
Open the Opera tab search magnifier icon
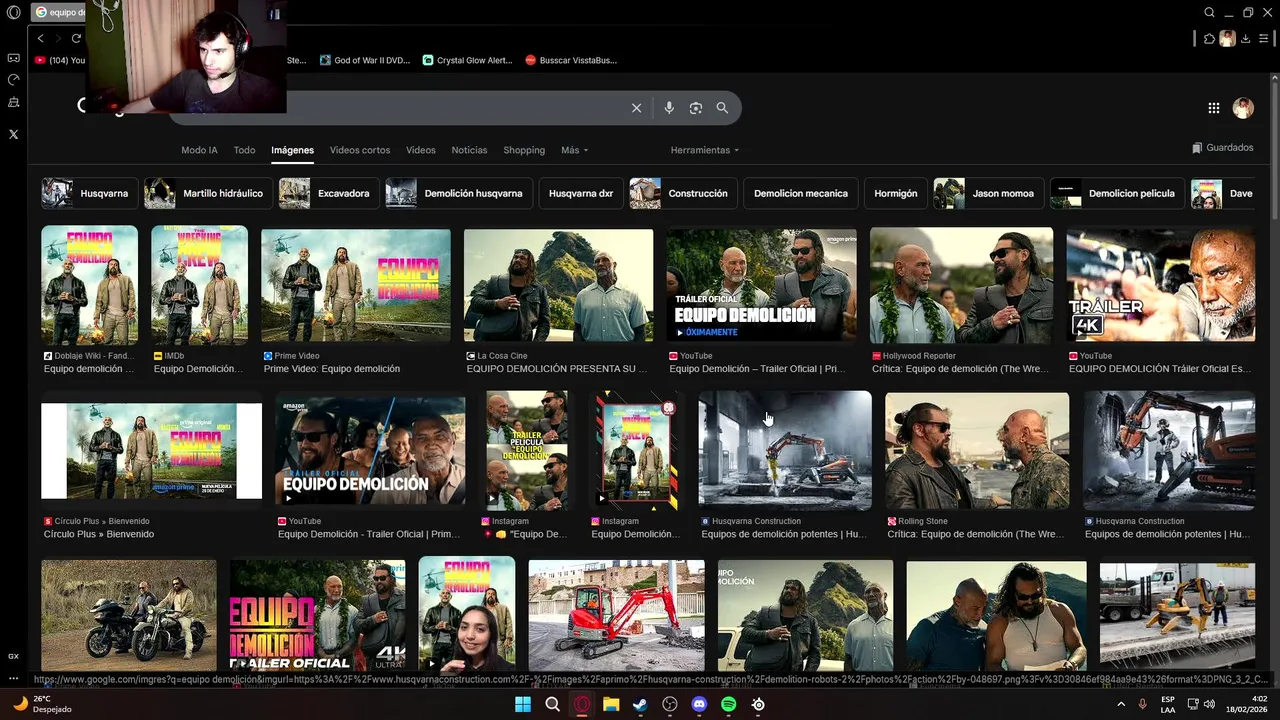tap(1210, 13)
